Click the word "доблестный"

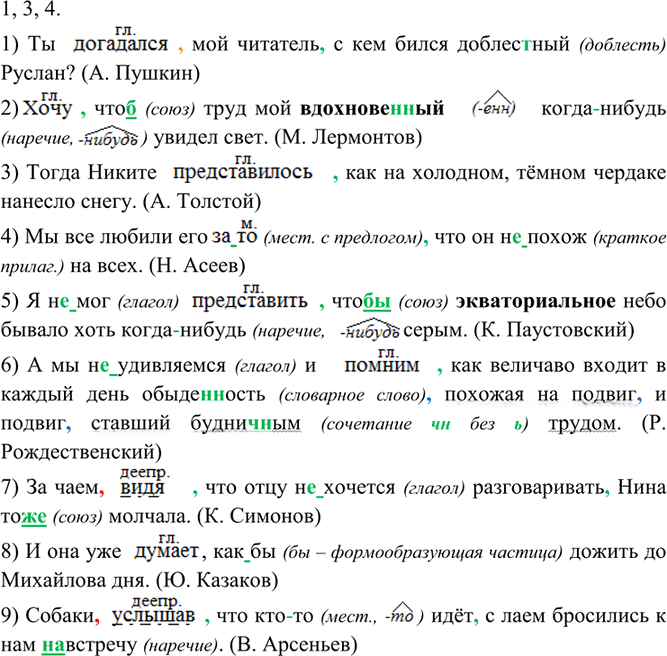(x=513, y=44)
